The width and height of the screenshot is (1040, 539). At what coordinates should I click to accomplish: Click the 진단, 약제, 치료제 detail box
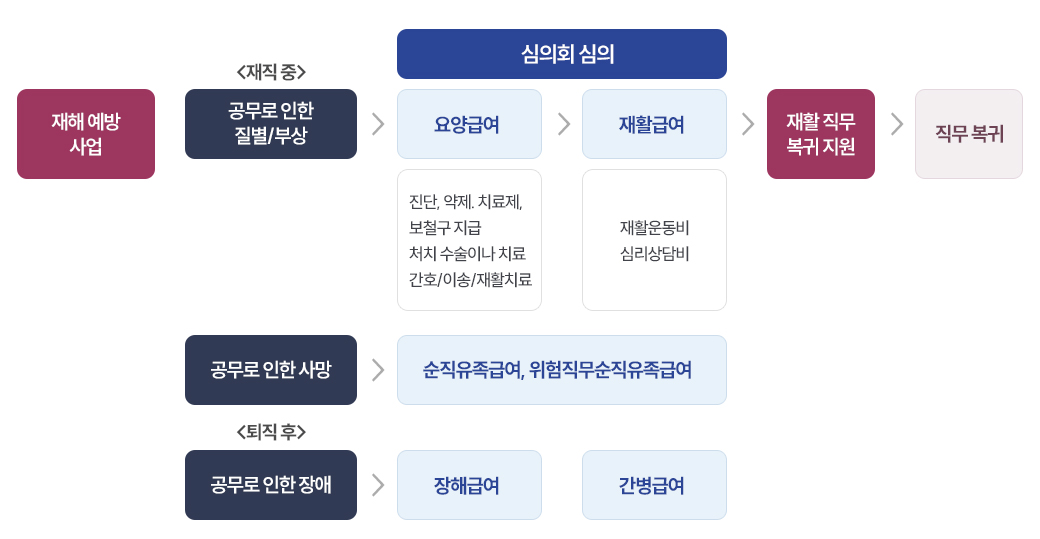470,240
